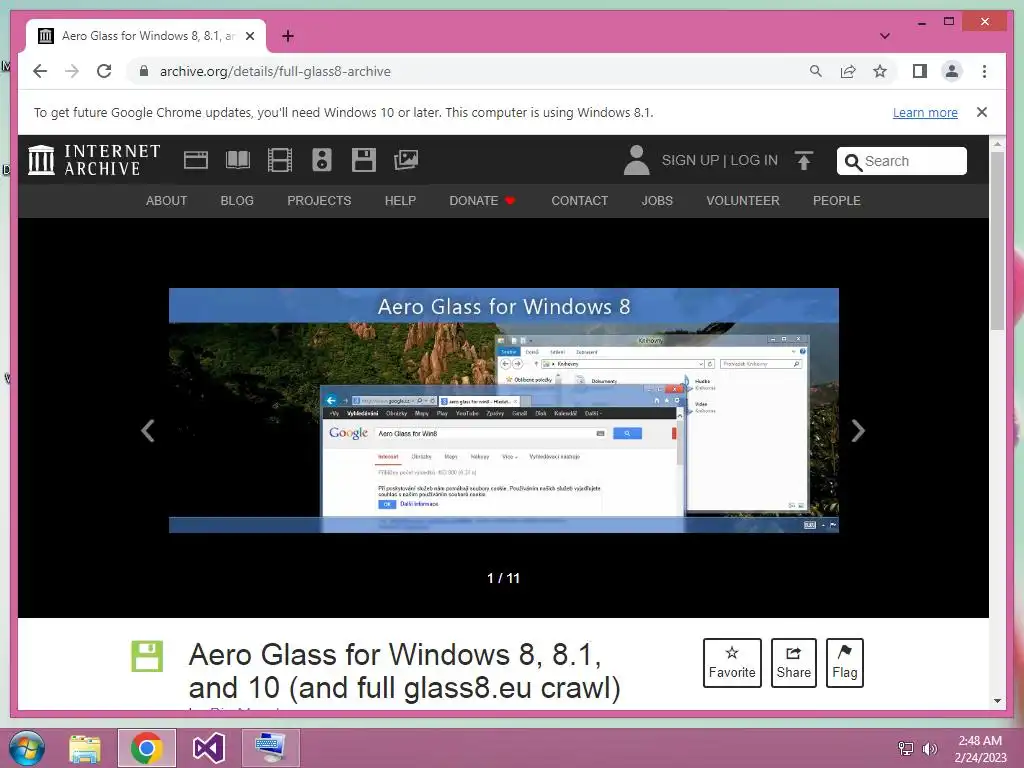
Task: Open the VOLUNTEER menu item
Action: (x=743, y=200)
